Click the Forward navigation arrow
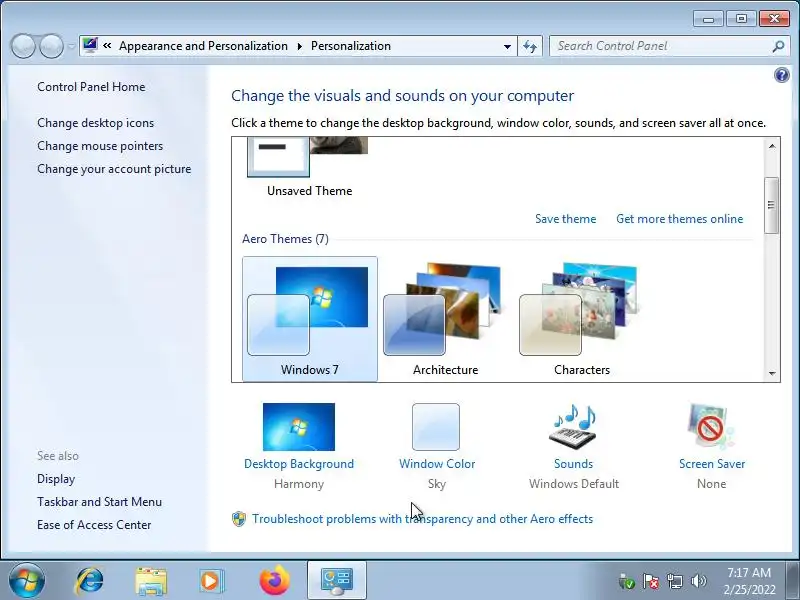 click(51, 46)
